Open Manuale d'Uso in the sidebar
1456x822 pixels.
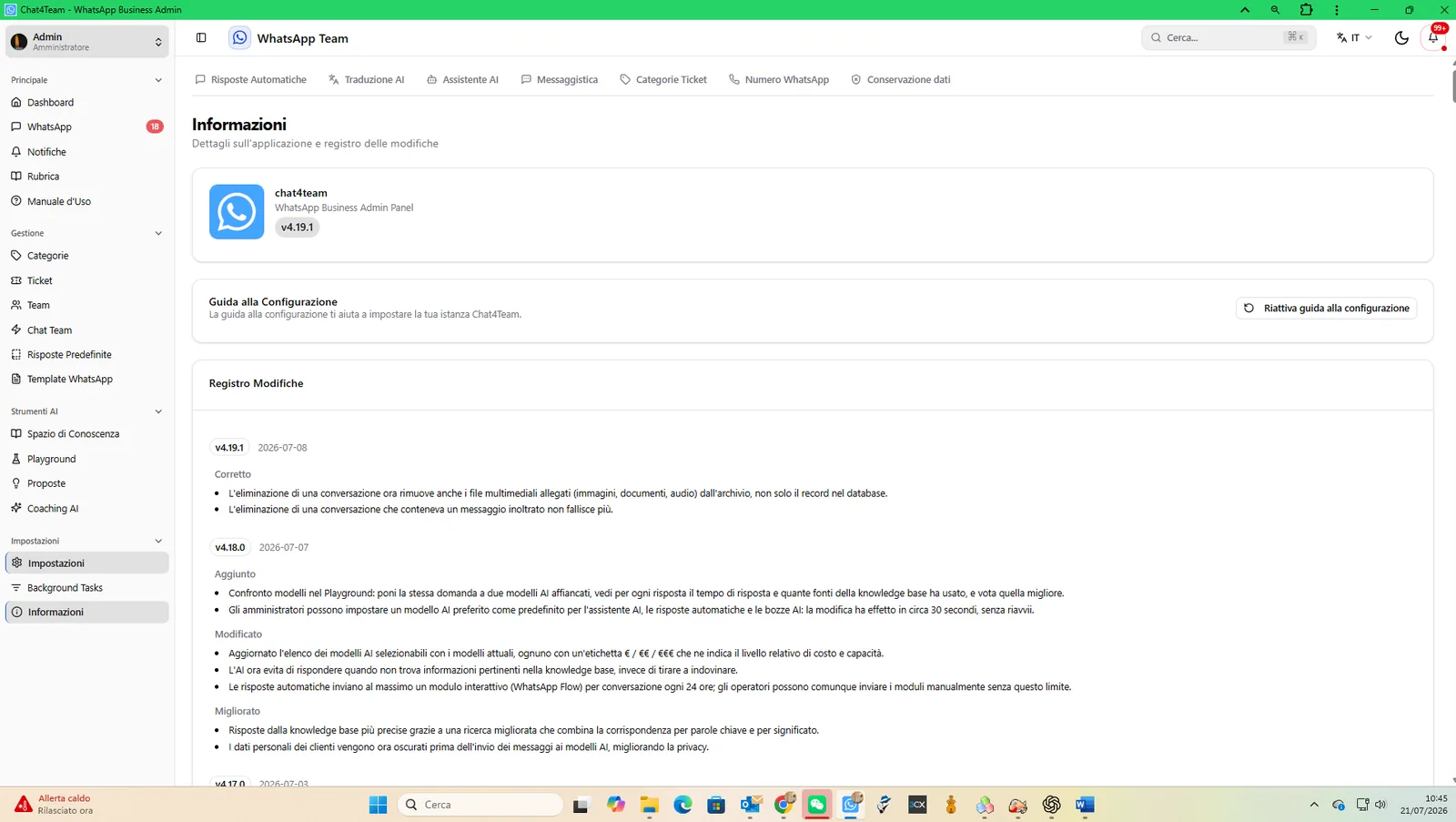(86, 201)
